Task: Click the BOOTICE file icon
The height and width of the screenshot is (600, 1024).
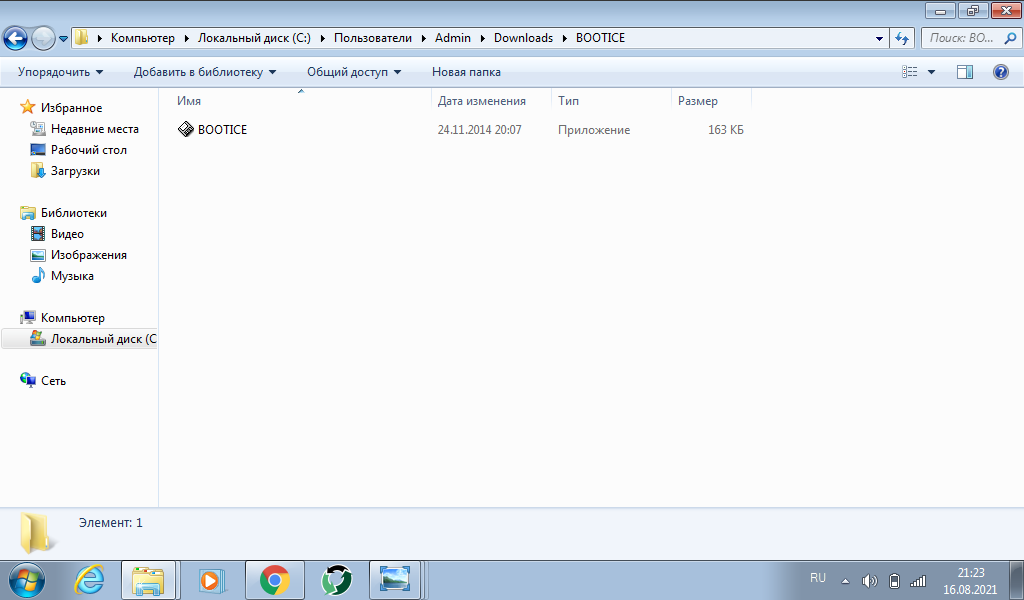Action: click(x=186, y=129)
